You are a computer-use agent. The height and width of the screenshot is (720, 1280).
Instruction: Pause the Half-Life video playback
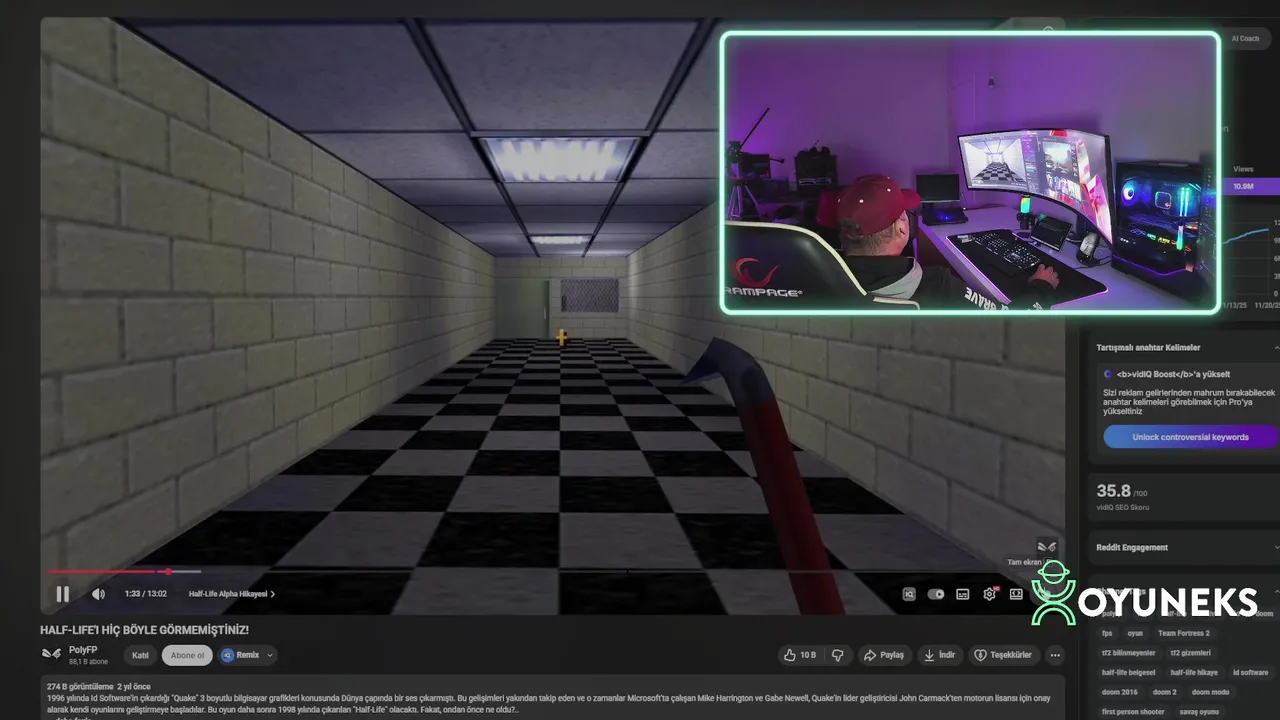click(x=62, y=594)
